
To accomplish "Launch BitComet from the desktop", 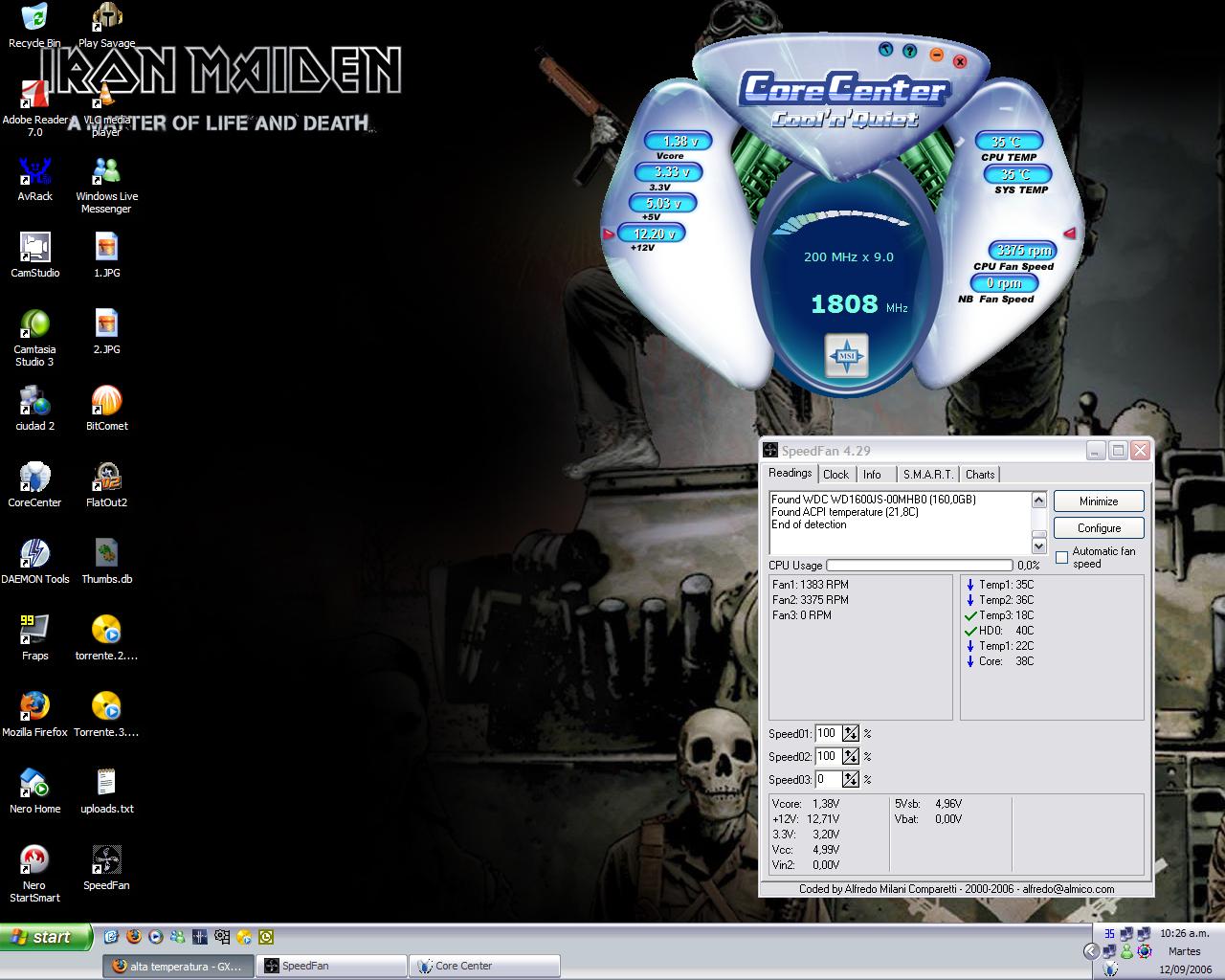I will click(106, 409).
